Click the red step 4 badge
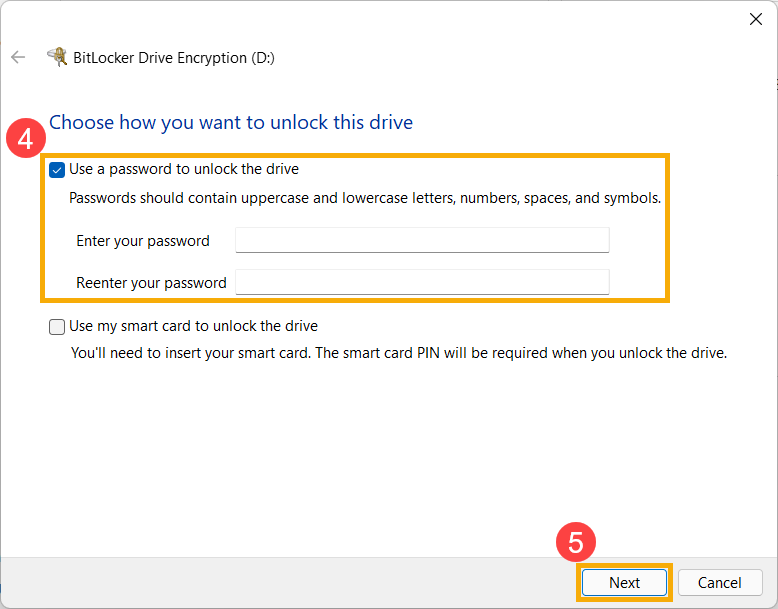778x609 pixels. pos(26,138)
